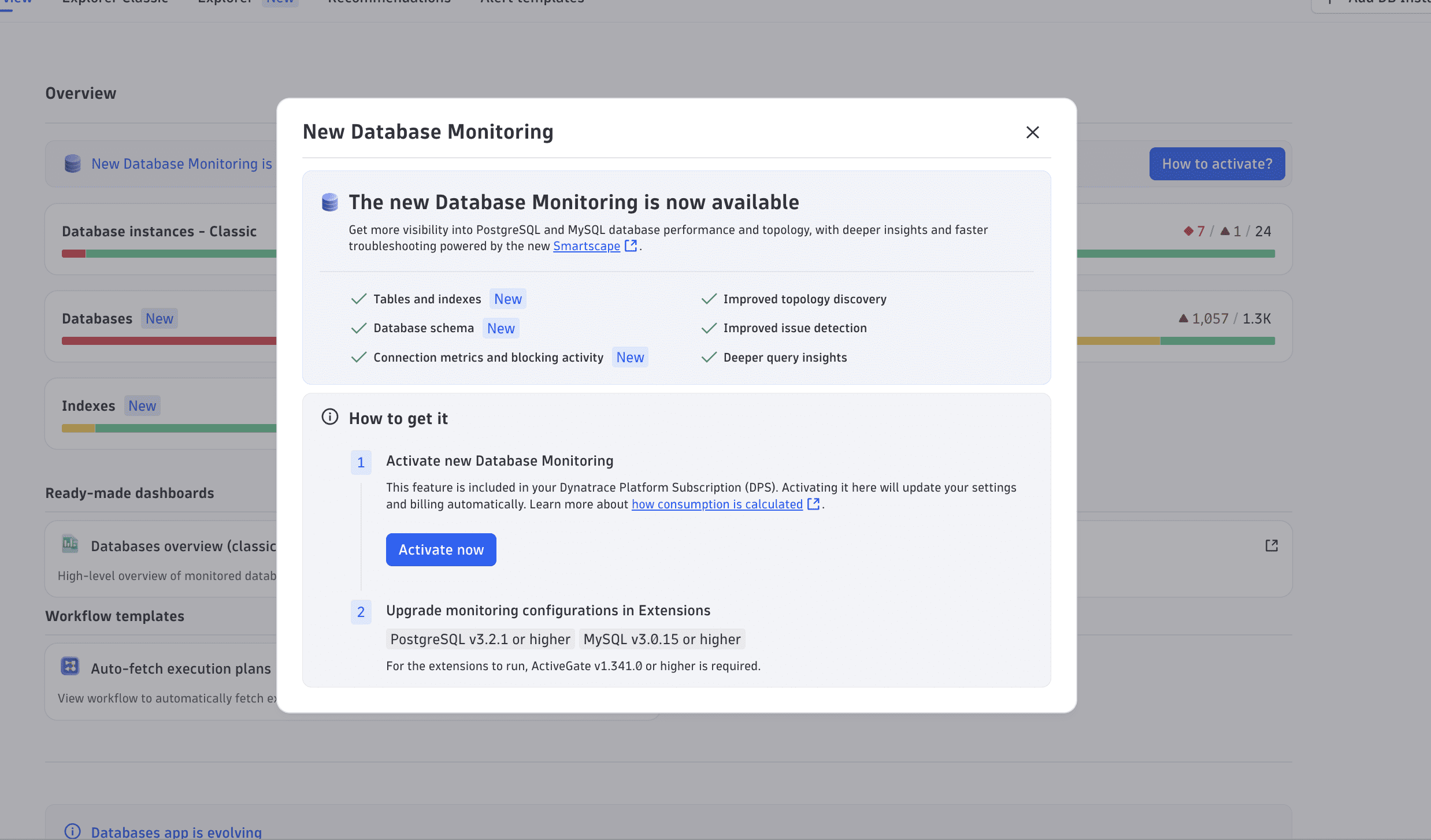The height and width of the screenshot is (840, 1431).
Task: Open the Databases card in Overview
Action: [161, 326]
